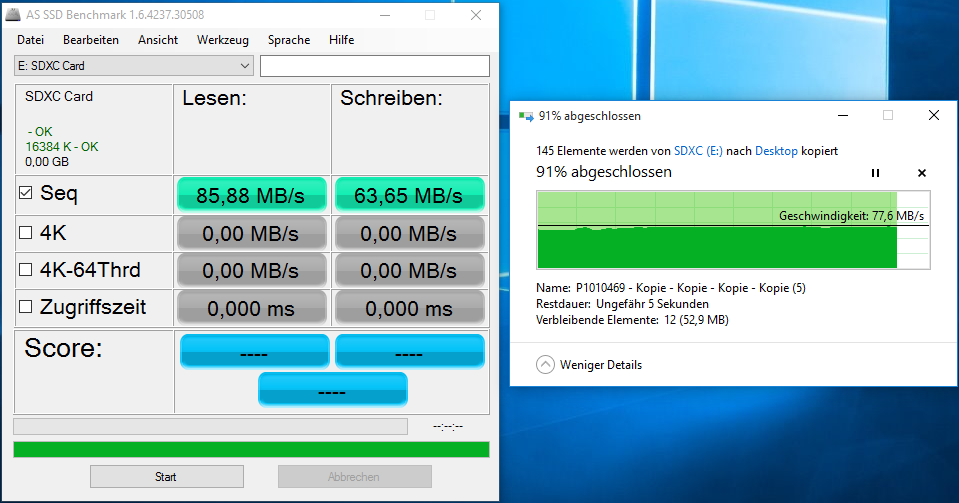Viewport: 959px width, 503px height.
Task: Open the Sprache menu
Action: tap(289, 40)
